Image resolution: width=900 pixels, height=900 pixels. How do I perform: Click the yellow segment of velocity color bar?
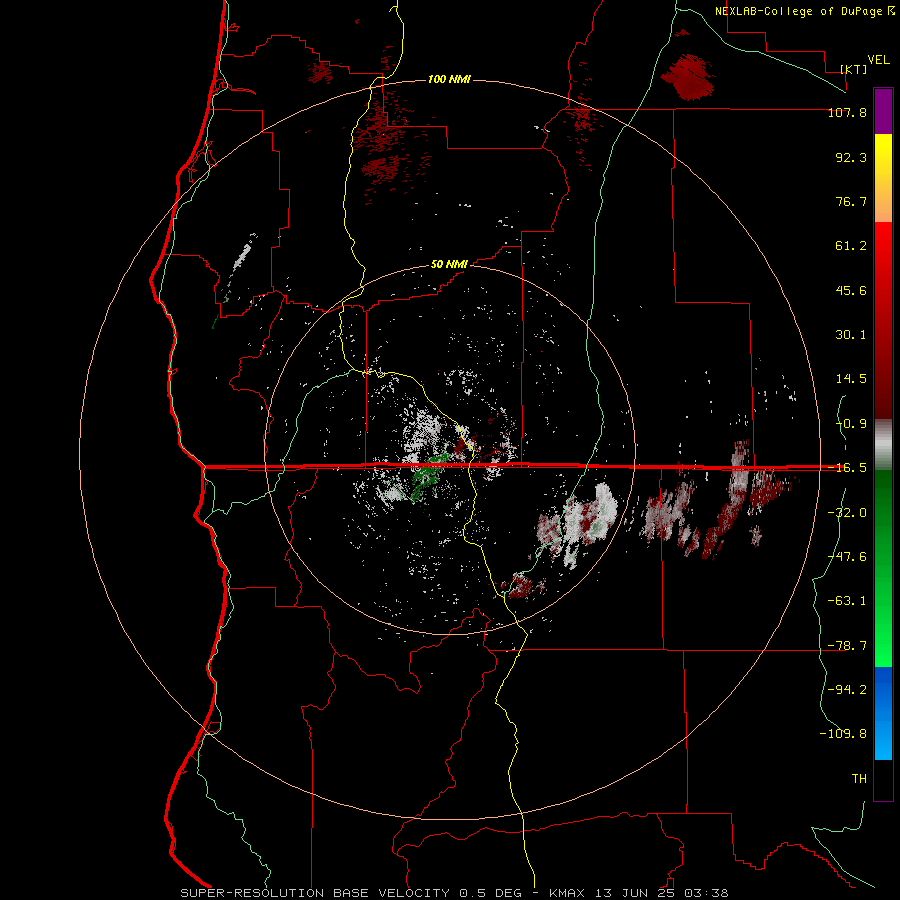point(883,178)
